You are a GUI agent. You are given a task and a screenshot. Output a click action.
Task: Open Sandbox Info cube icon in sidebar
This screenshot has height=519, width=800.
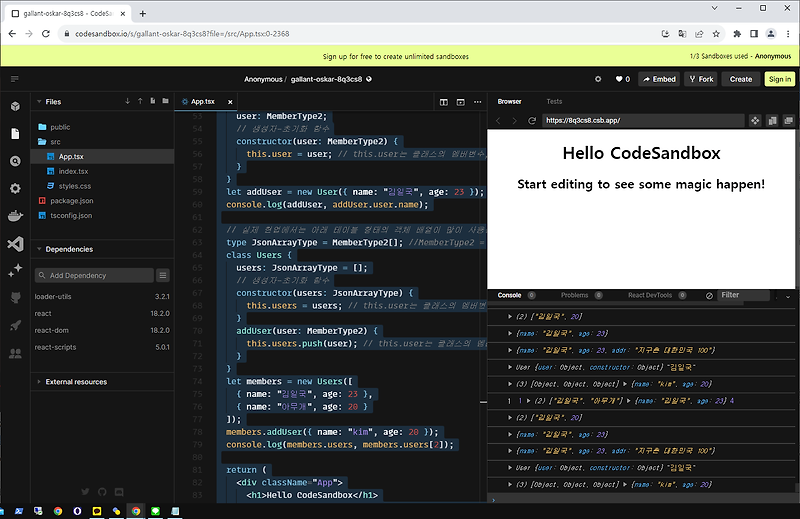pyautogui.click(x=15, y=106)
